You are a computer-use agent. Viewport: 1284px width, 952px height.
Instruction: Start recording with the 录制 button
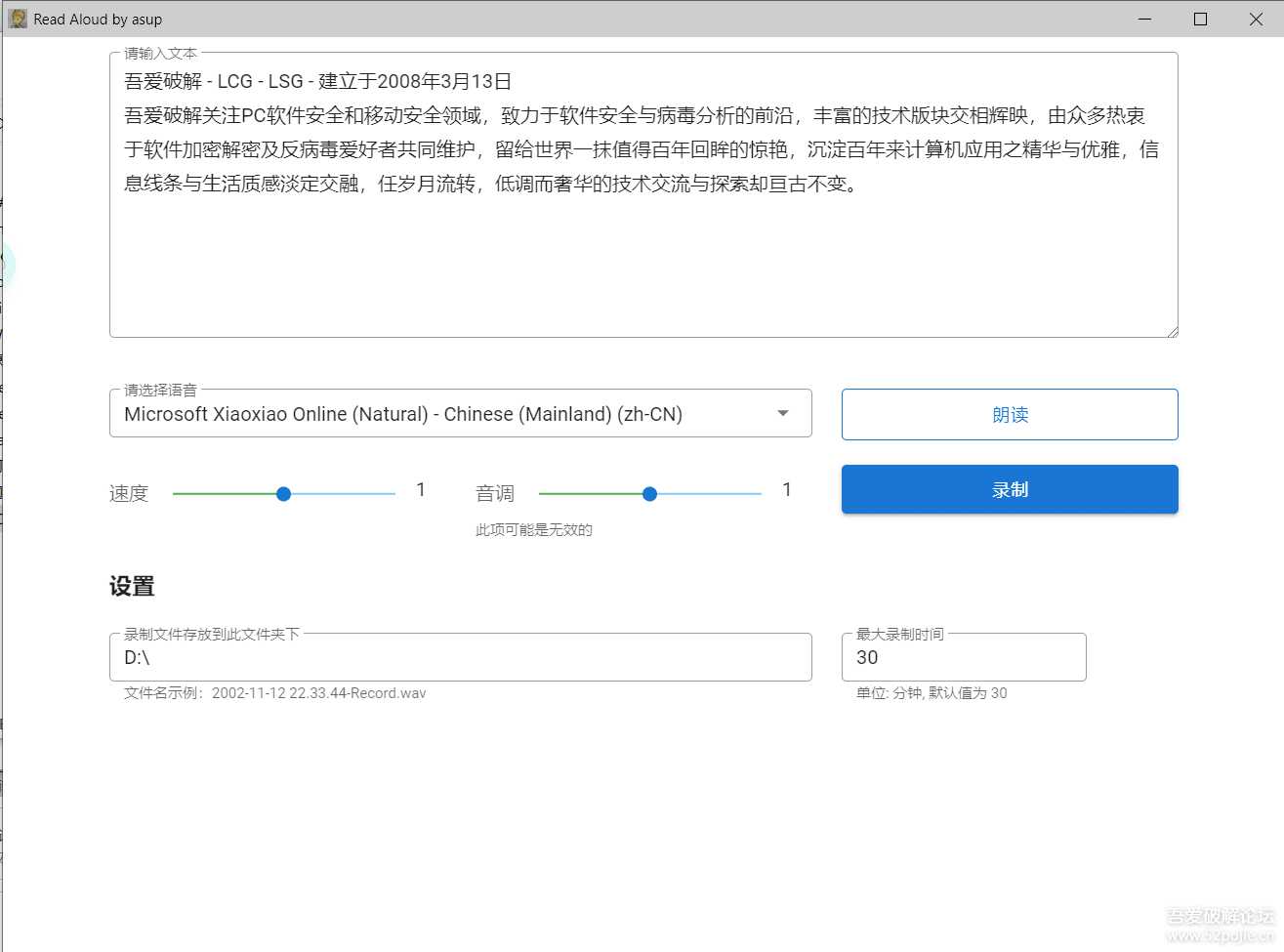coord(1010,489)
